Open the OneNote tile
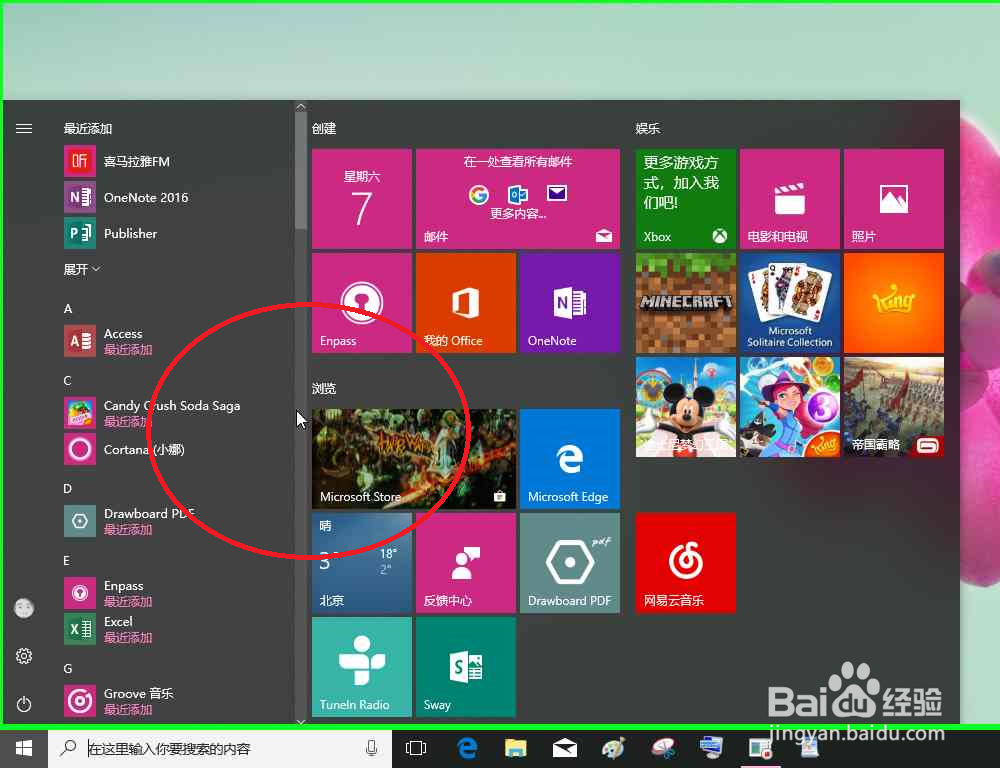Image resolution: width=1000 pixels, height=768 pixels. point(570,303)
